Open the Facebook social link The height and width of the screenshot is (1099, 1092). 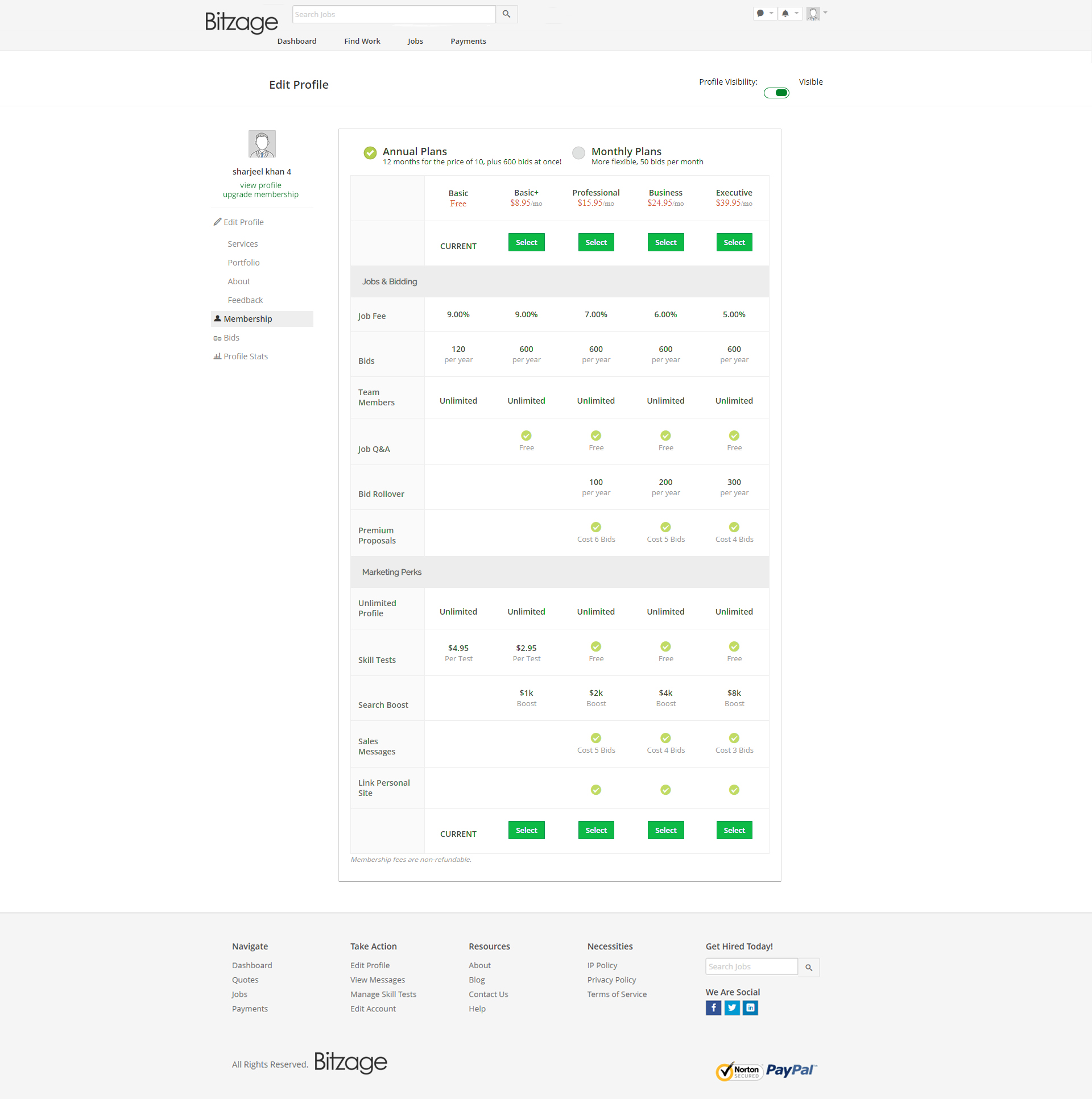[x=713, y=1008]
